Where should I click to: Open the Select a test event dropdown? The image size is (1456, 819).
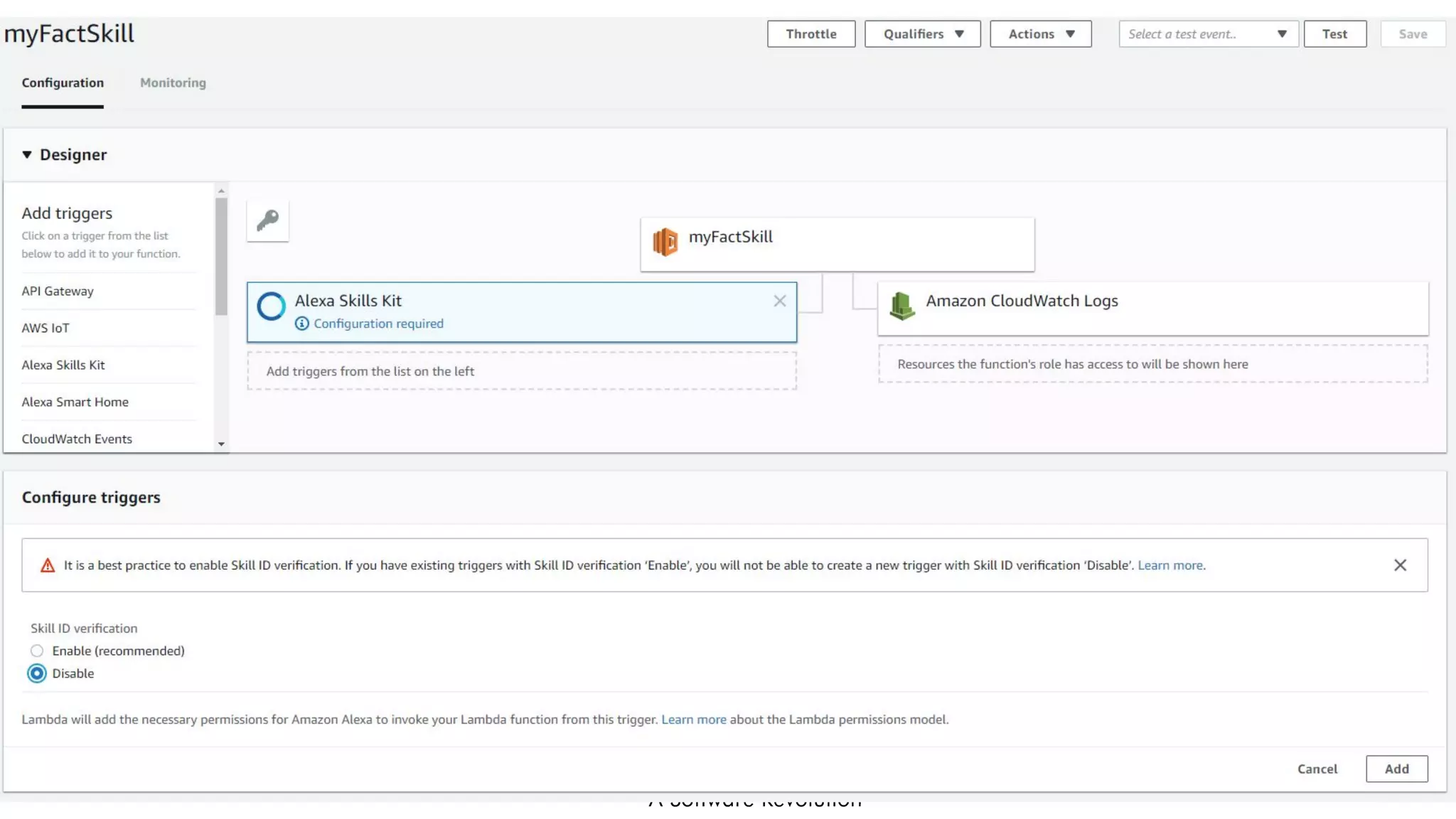(x=1208, y=34)
